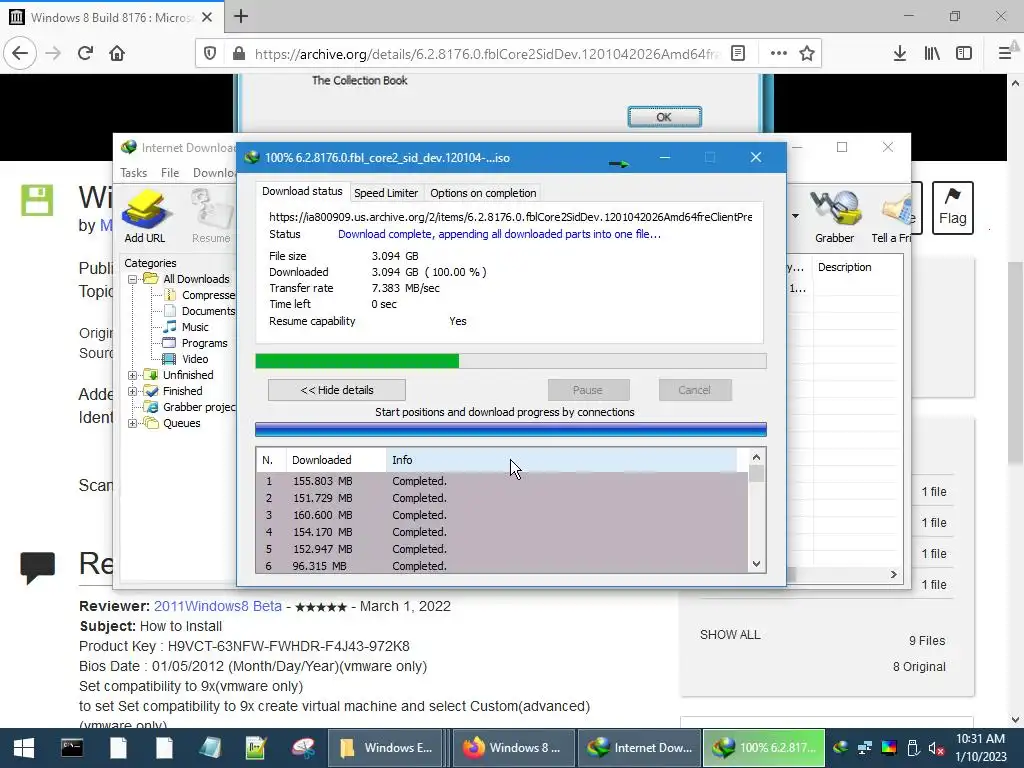Click Hide details button
Image resolution: width=1024 pixels, height=768 pixels.
point(336,390)
